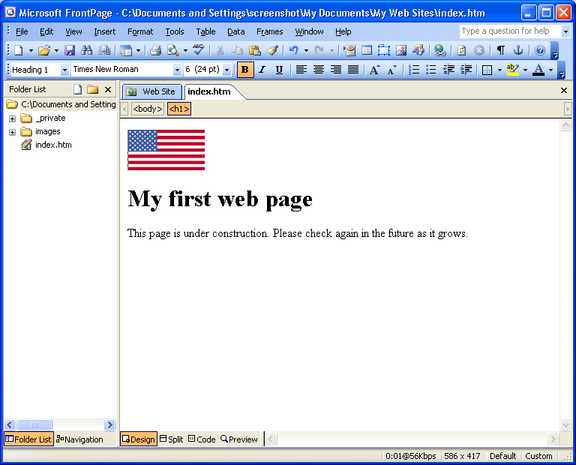Open the Times New Roman font dropdown
576x465 pixels.
(177, 69)
